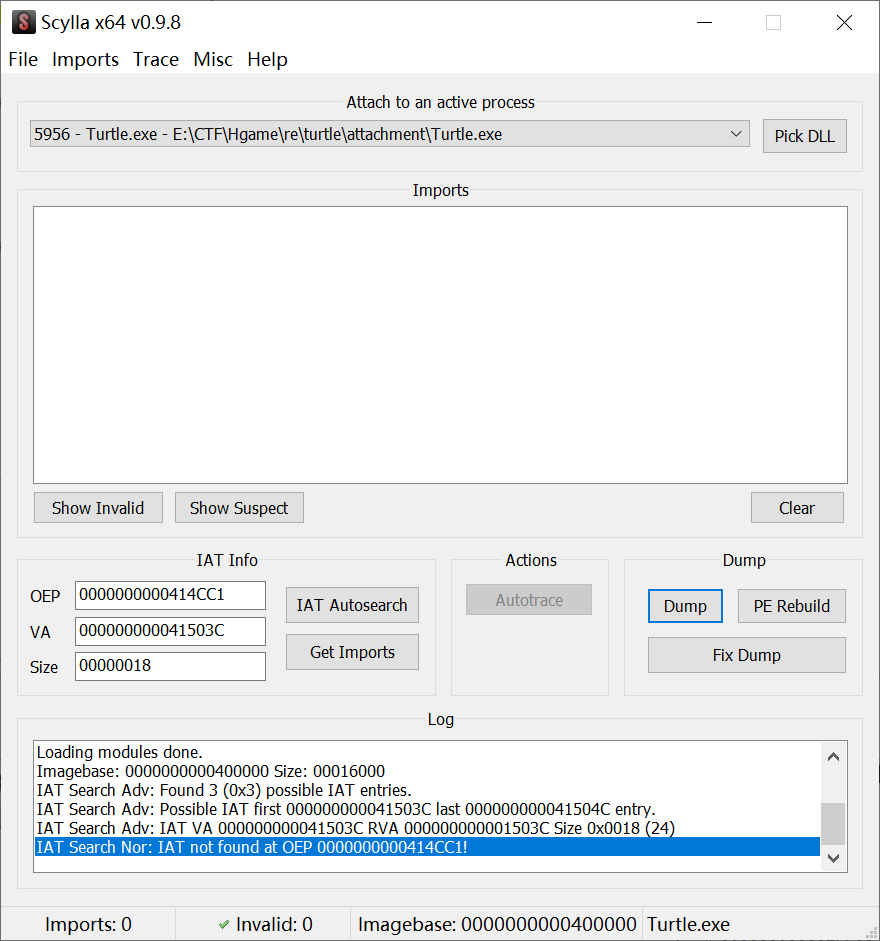880x941 pixels.
Task: Click the Fix Dump button
Action: click(747, 655)
